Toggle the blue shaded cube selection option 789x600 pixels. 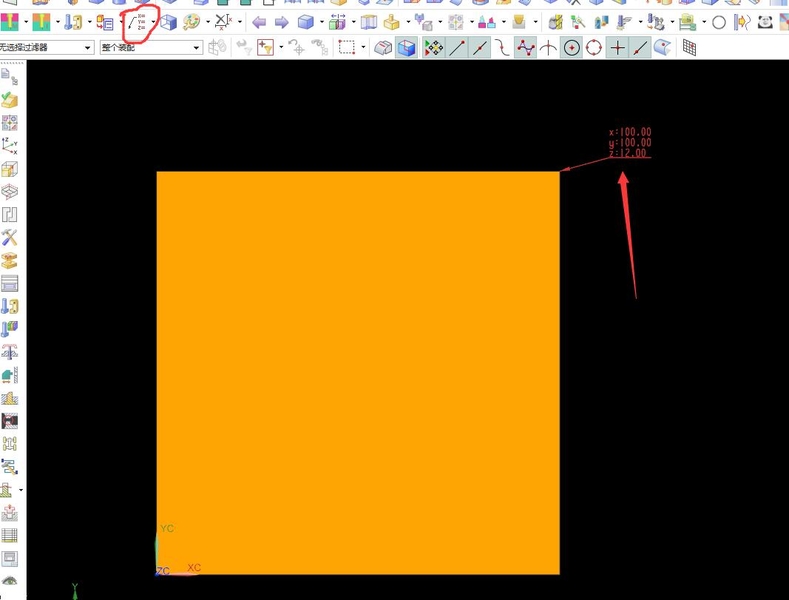407,48
